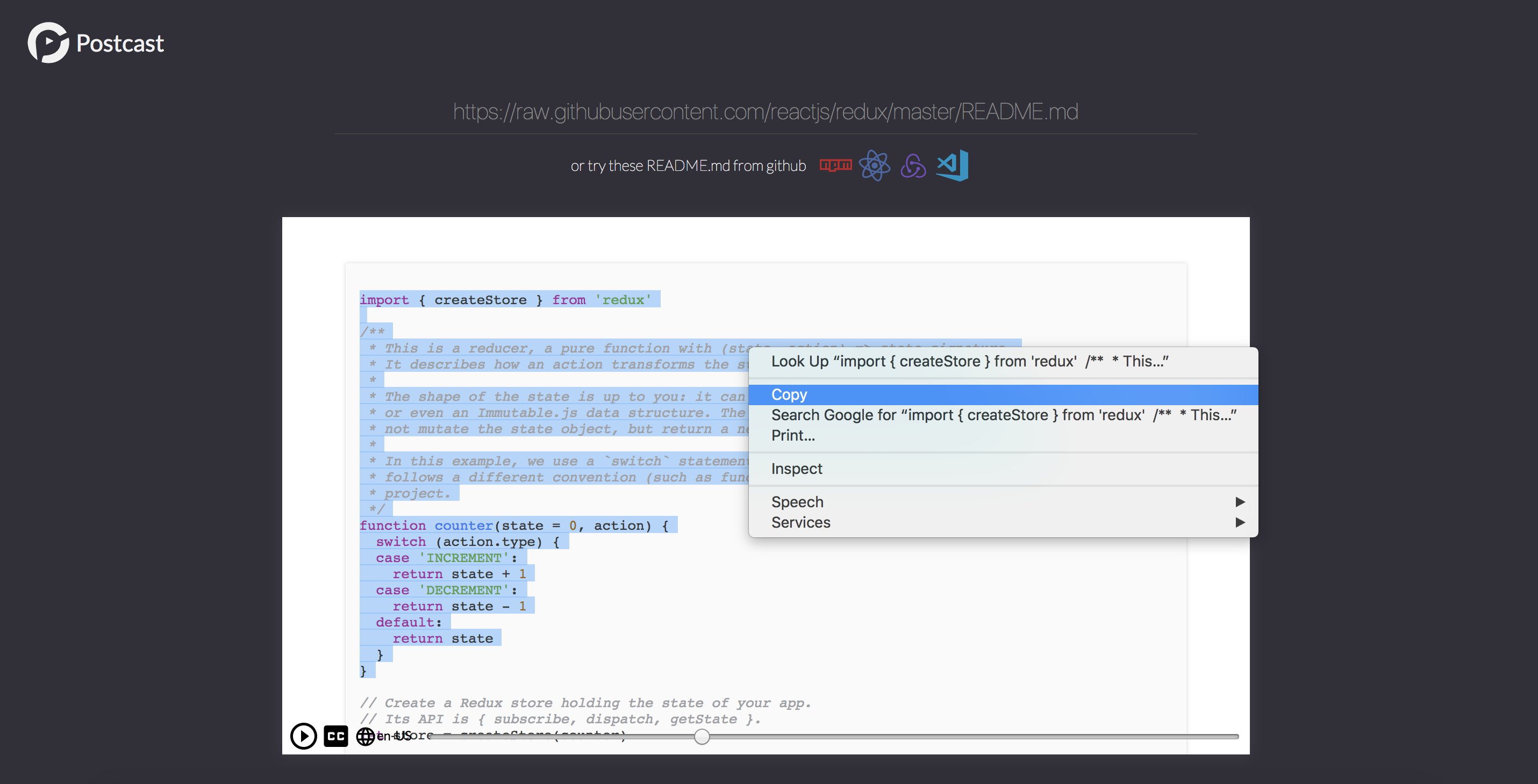This screenshot has width=1538, height=784.
Task: Load the VS Code README icon
Action: 952,166
